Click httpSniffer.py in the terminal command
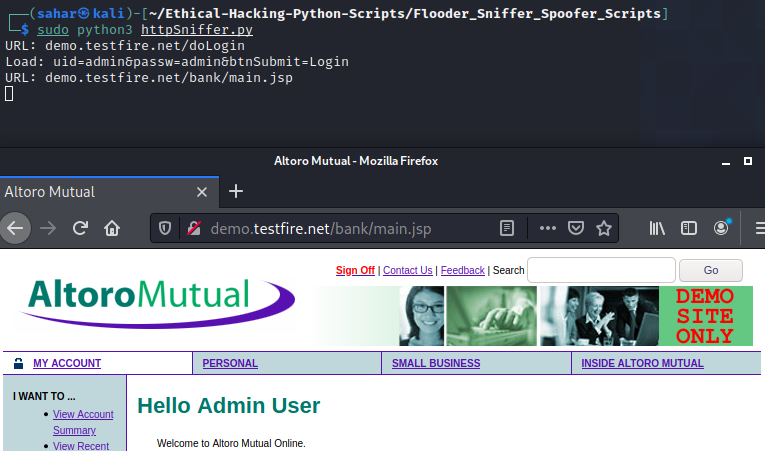This screenshot has height=451, width=765. [x=197, y=30]
